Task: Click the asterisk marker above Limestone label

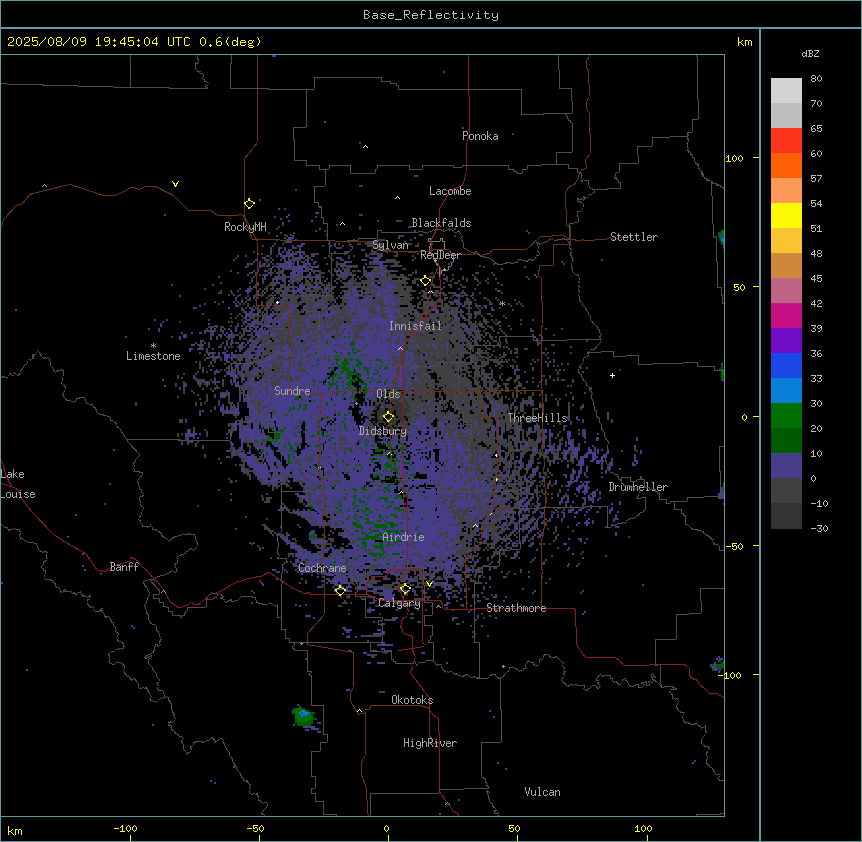Action: tap(153, 346)
